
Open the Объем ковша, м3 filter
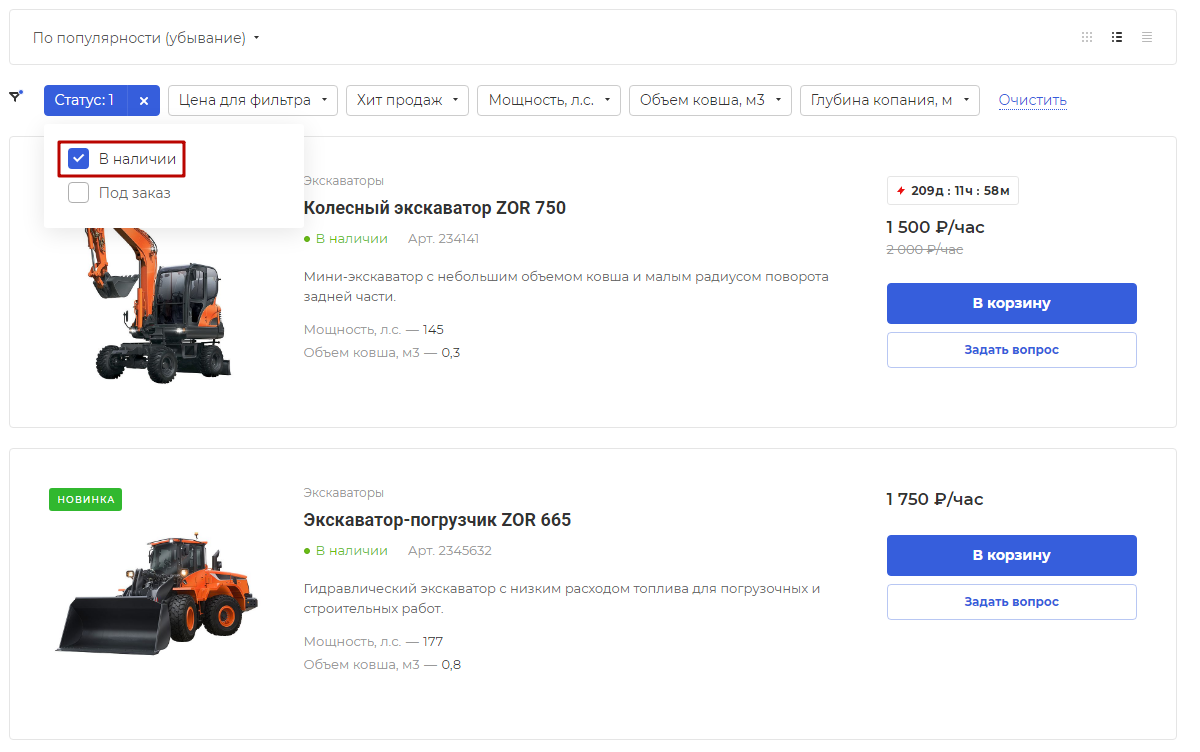point(710,100)
